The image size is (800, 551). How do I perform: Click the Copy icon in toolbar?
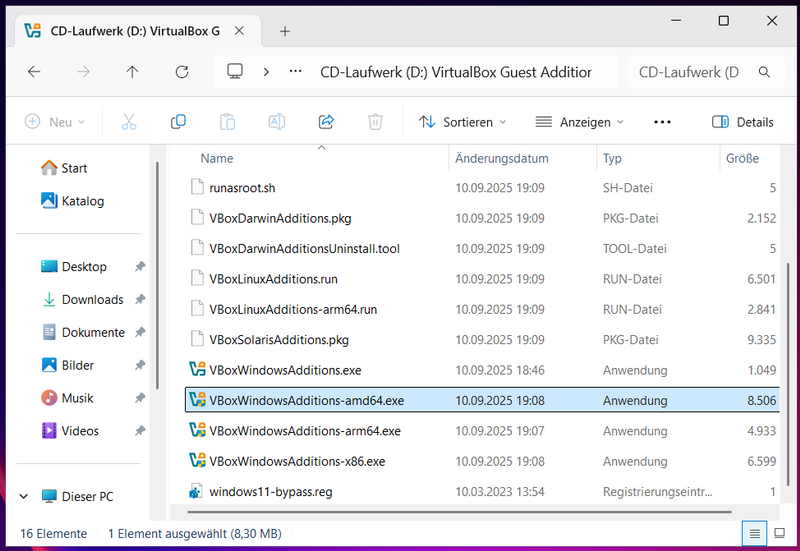(178, 122)
